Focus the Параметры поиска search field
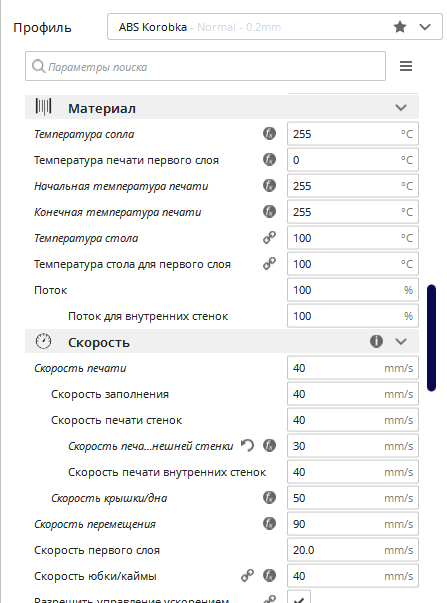This screenshot has width=447, height=603. pyautogui.click(x=205, y=66)
